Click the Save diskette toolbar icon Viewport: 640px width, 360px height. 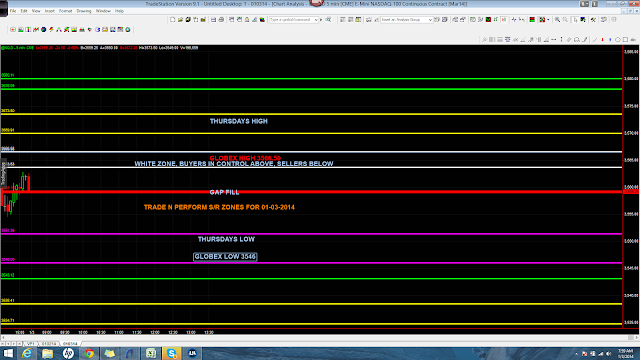tap(213, 20)
